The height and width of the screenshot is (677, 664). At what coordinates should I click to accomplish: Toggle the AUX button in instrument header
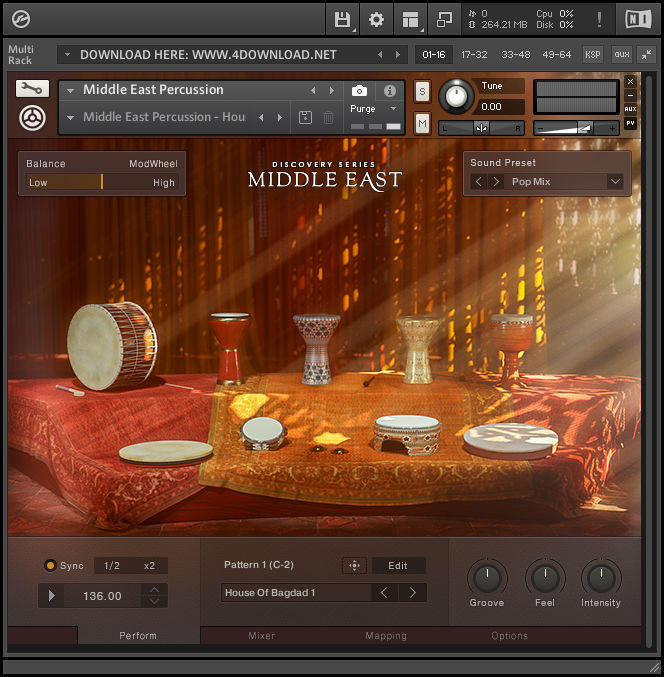point(630,109)
